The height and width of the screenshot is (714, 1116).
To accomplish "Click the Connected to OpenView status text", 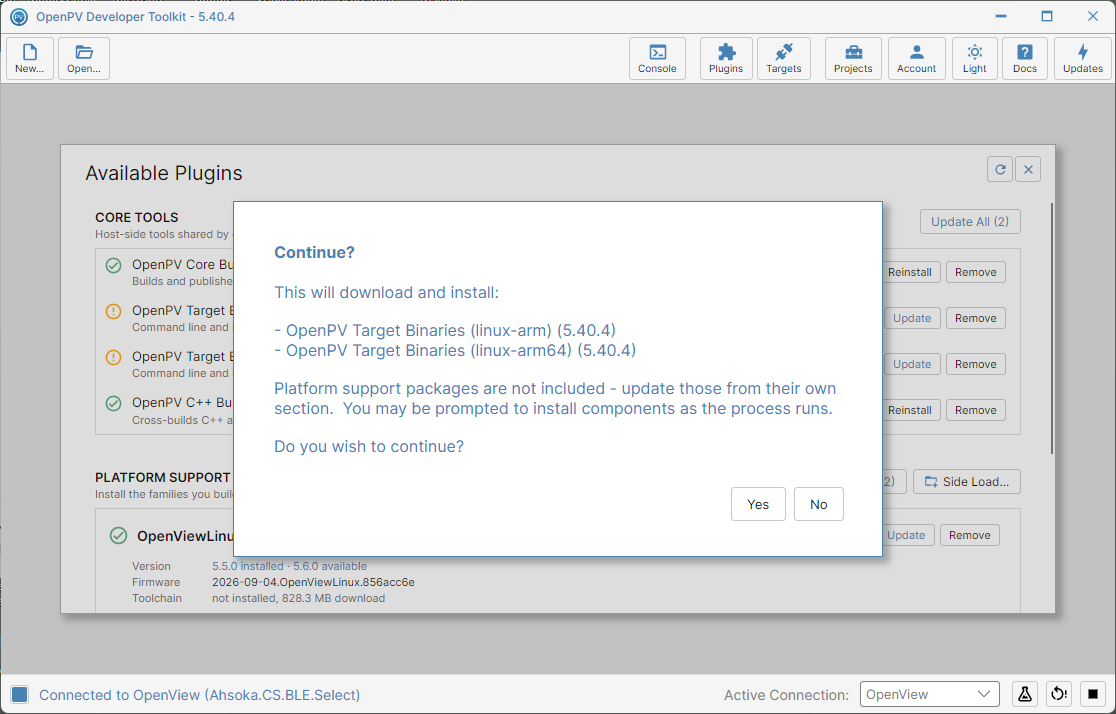I will (199, 695).
